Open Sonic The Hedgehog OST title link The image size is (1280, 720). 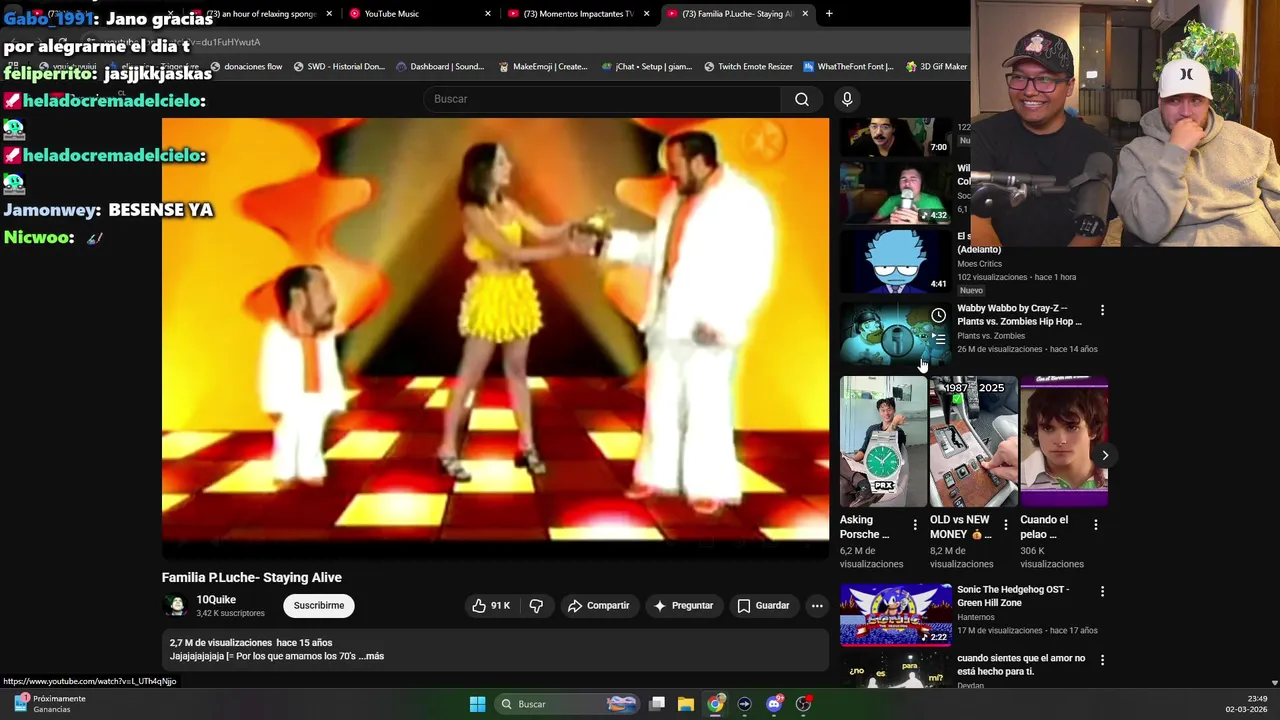[1013, 596]
